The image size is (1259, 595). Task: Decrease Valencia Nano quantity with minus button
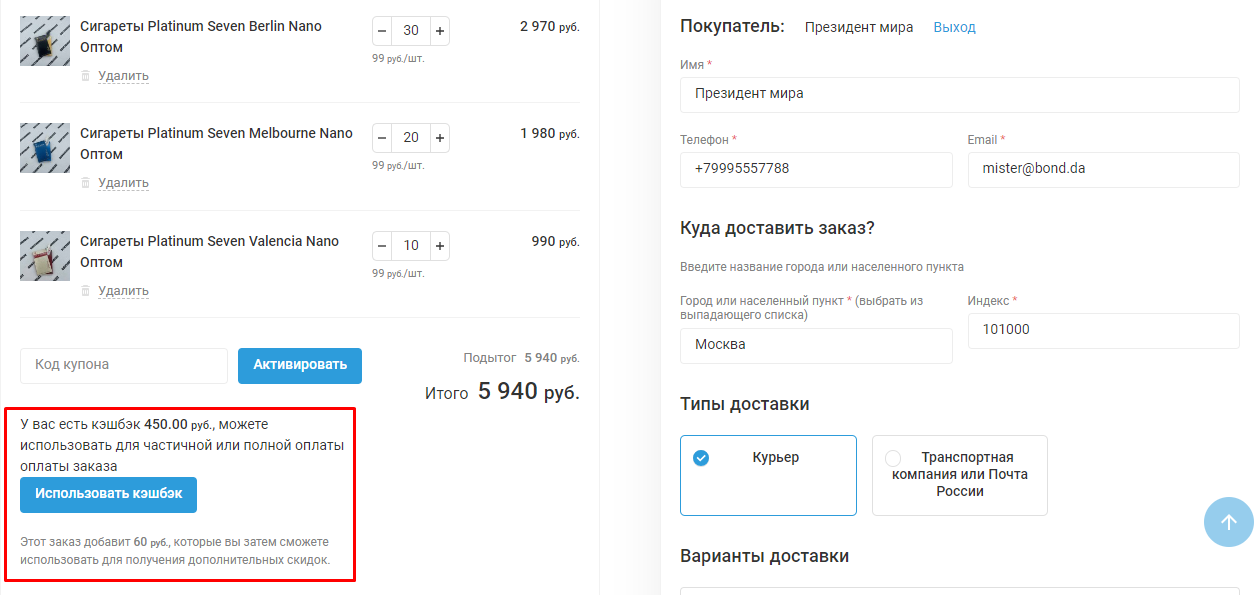point(382,246)
